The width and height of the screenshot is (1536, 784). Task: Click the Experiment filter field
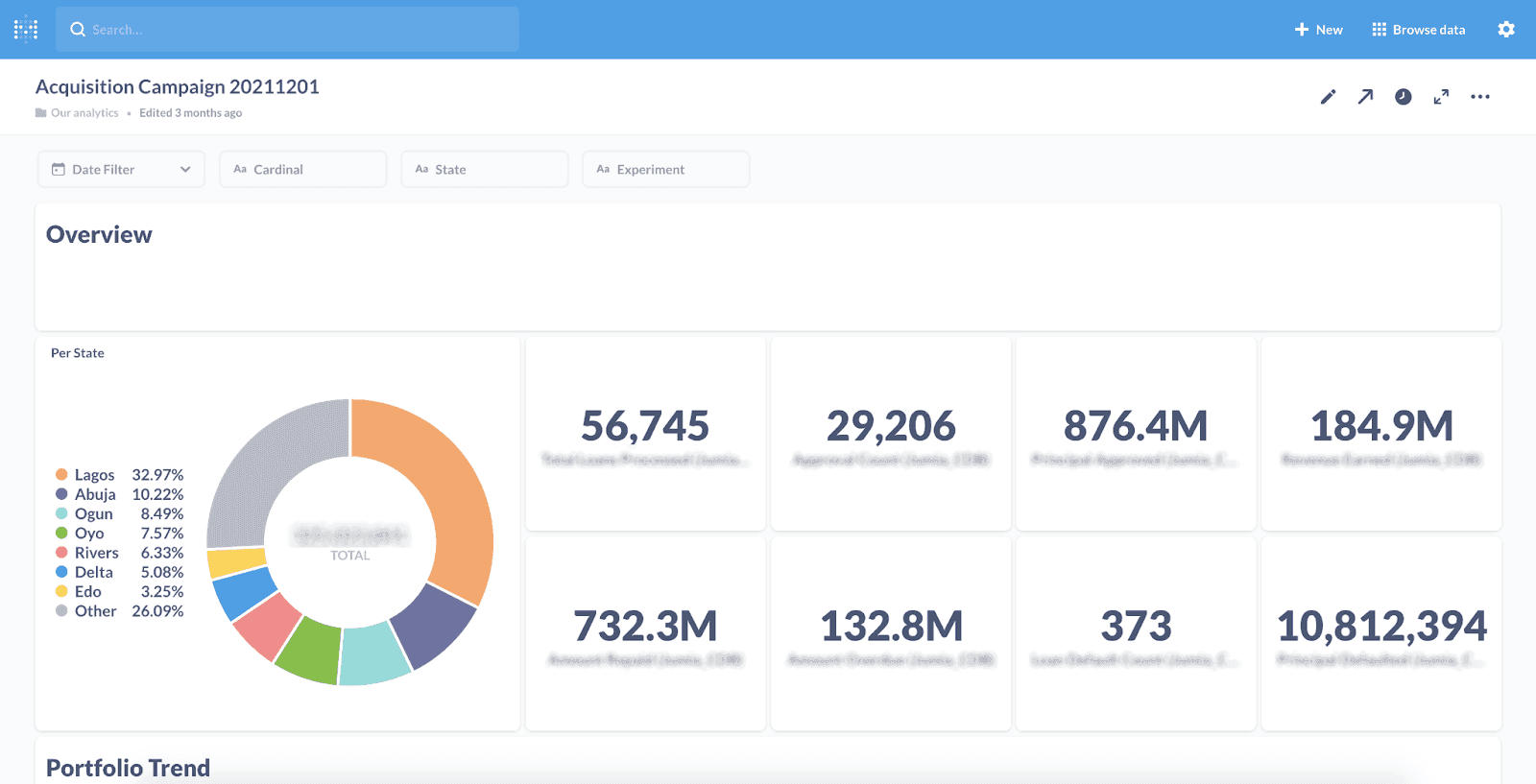click(665, 169)
